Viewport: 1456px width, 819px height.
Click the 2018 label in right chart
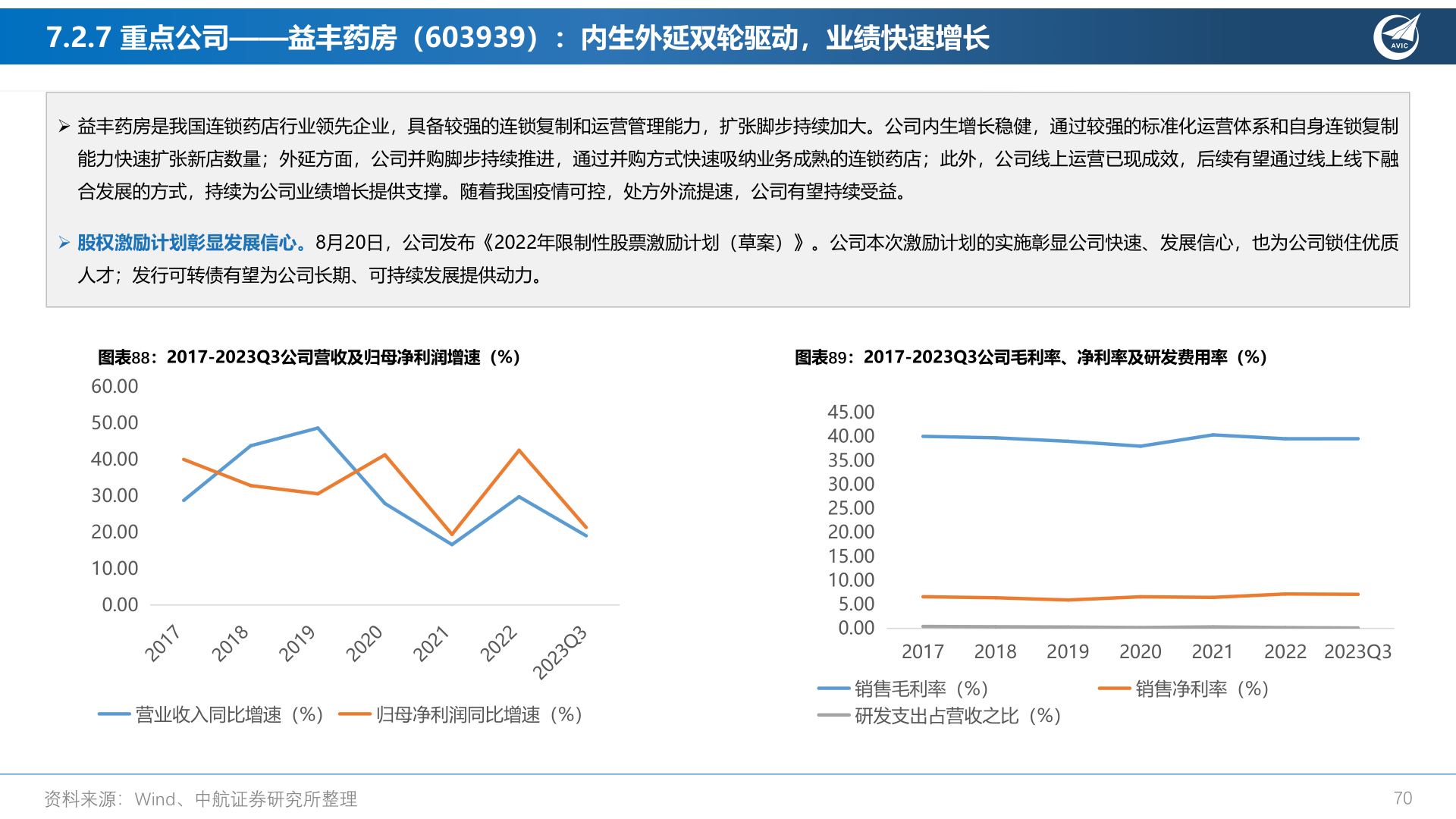995,651
